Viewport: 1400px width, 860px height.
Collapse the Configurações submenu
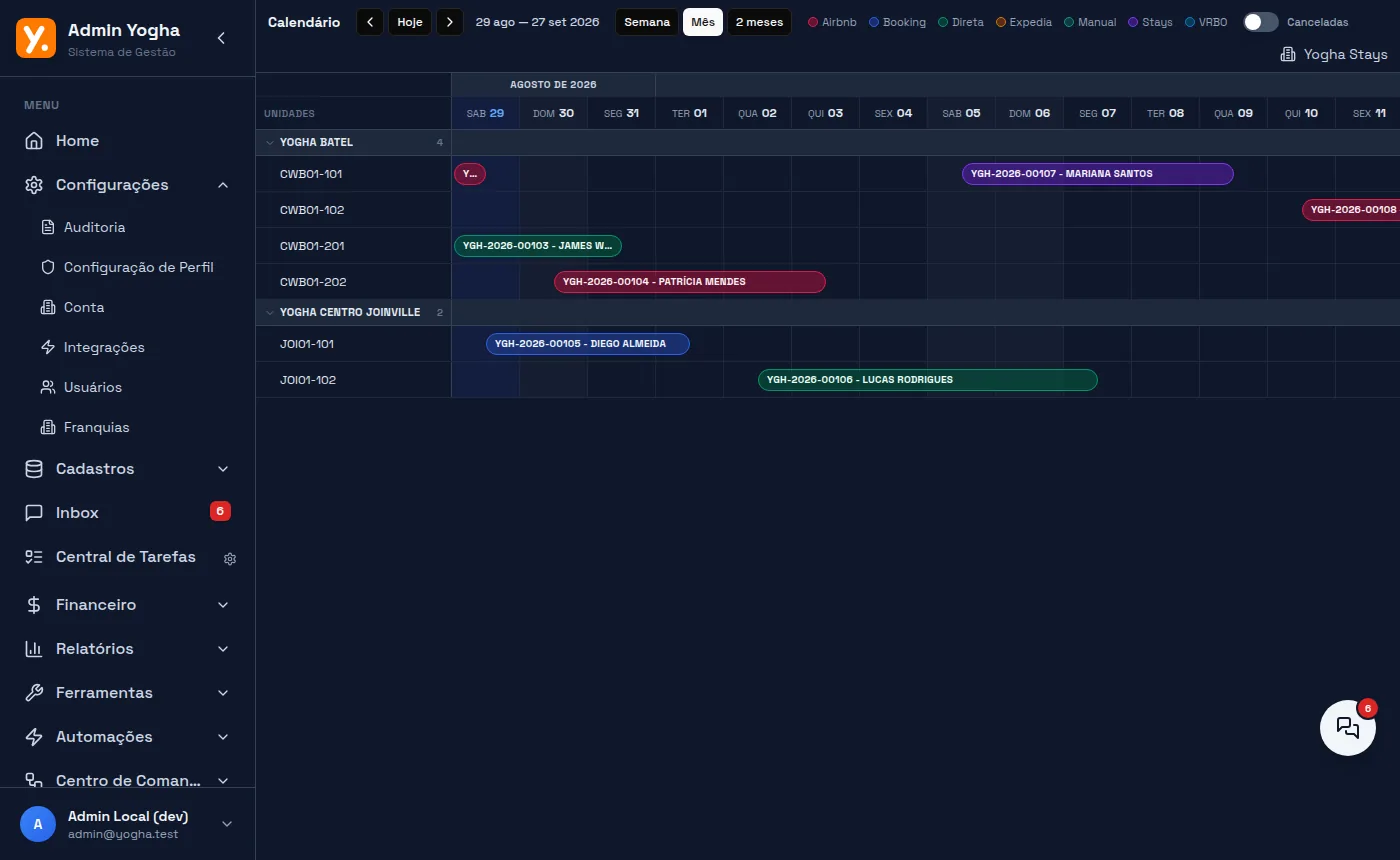223,185
